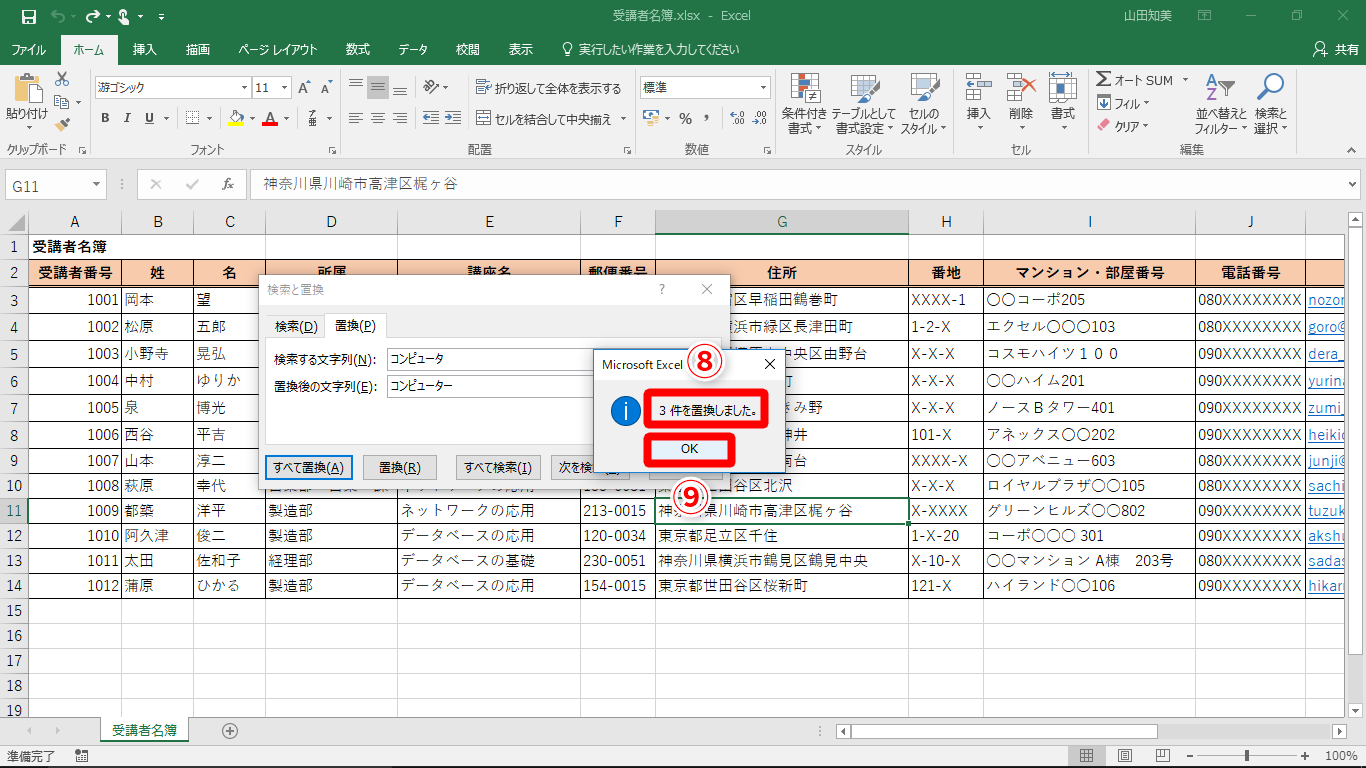Click すべて検索 find all button
The width and height of the screenshot is (1366, 768).
tap(497, 467)
